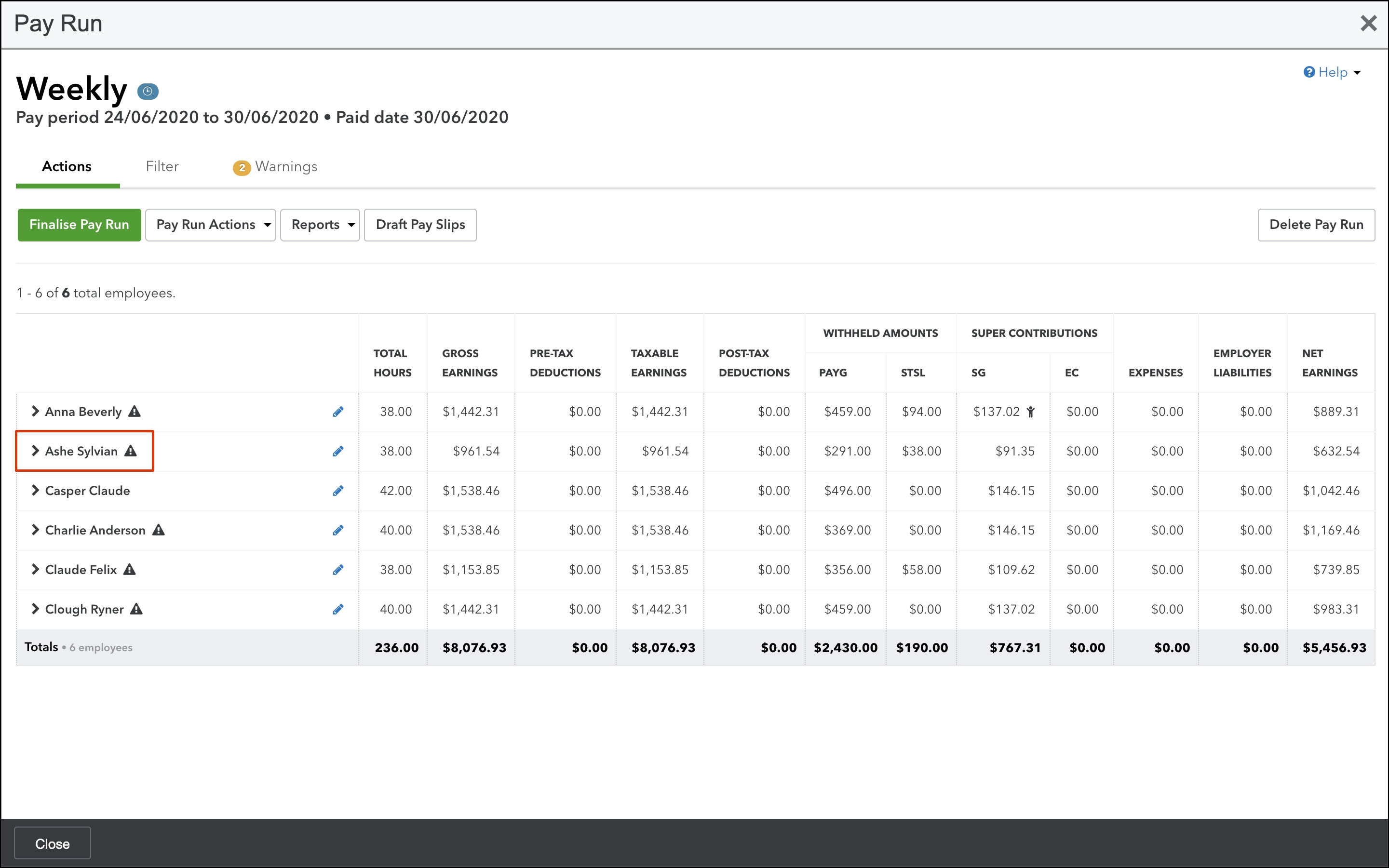The width and height of the screenshot is (1389, 868).
Task: Open the Reports dropdown
Action: [x=320, y=225]
